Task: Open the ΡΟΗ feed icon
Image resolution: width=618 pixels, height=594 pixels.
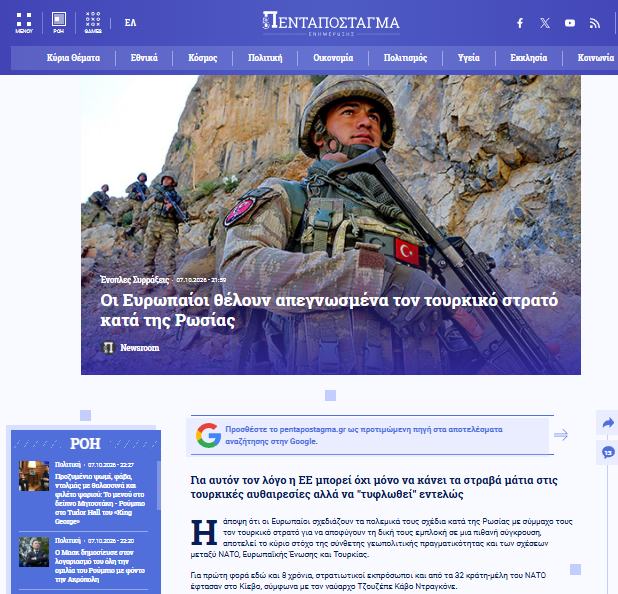Action: [x=59, y=23]
